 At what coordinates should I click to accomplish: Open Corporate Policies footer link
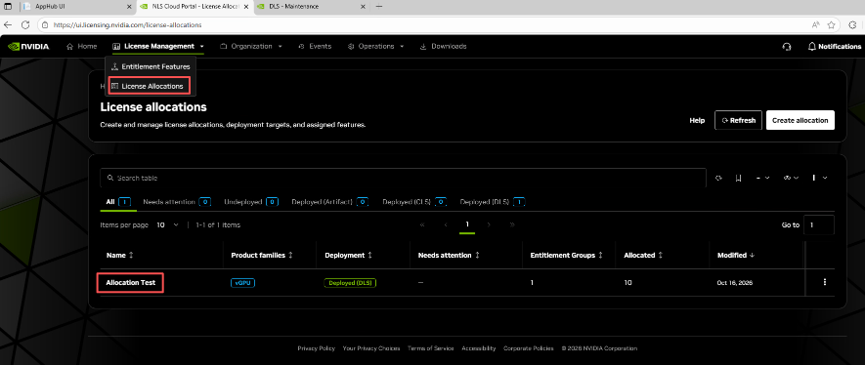528,348
